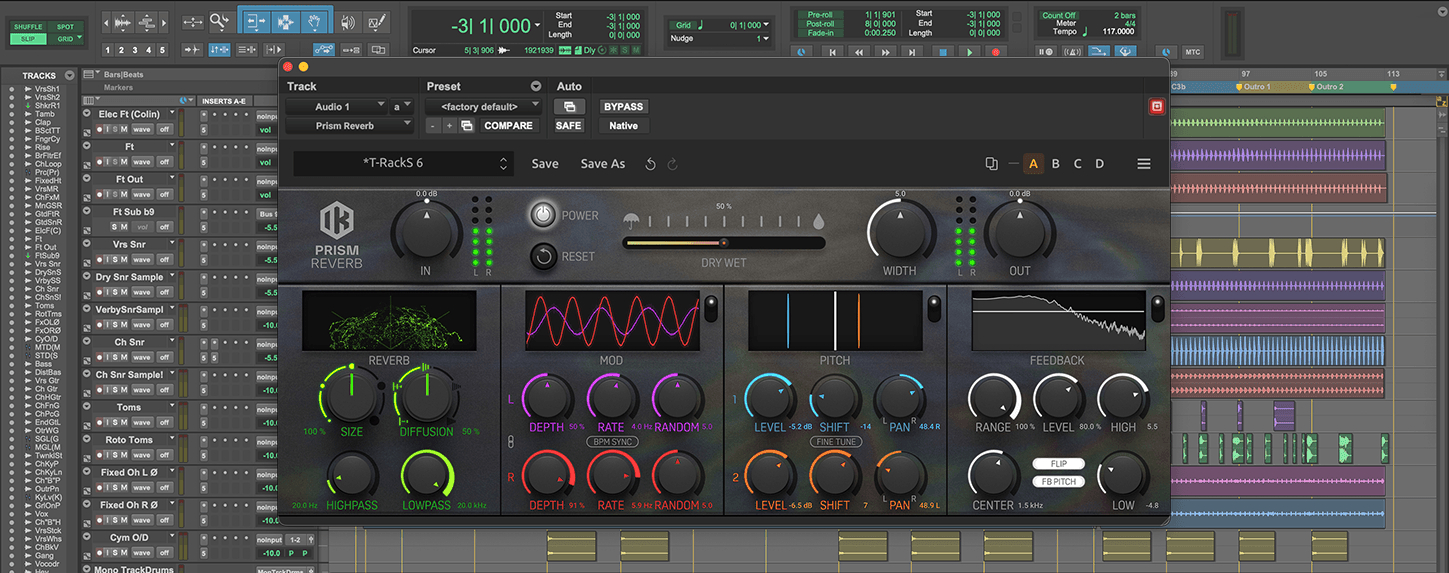Select the Scrubber speaker tool
1449x573 pixels.
[x=347, y=21]
